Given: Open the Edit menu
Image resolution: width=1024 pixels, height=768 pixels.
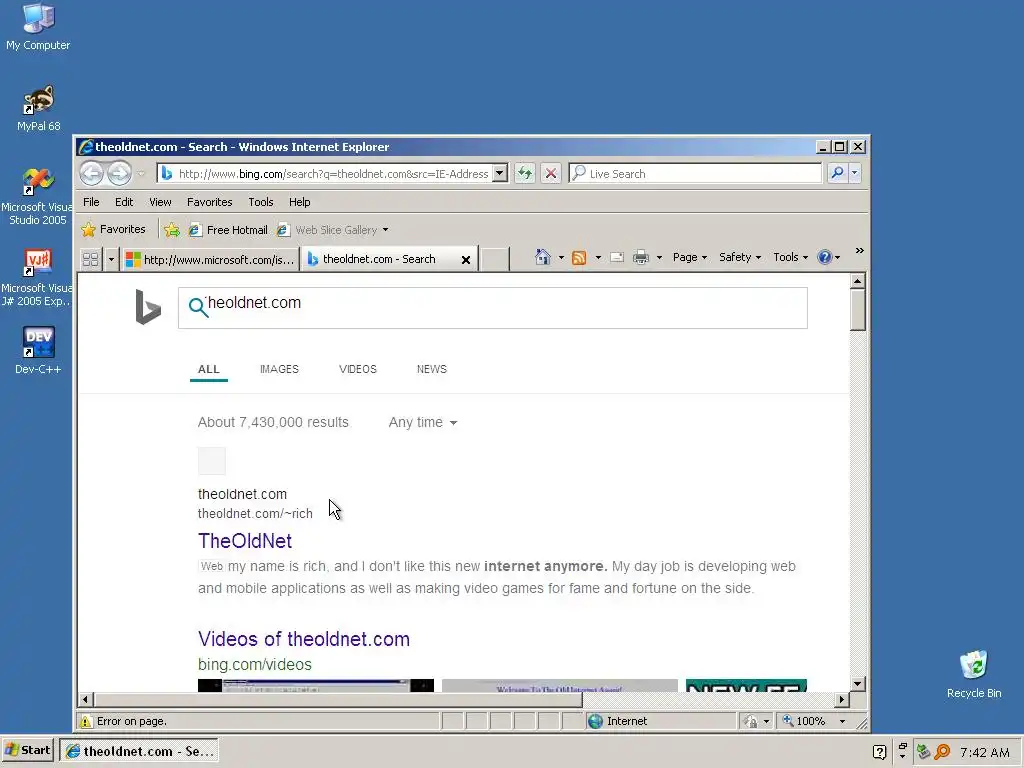Looking at the screenshot, I should click(x=124, y=202).
